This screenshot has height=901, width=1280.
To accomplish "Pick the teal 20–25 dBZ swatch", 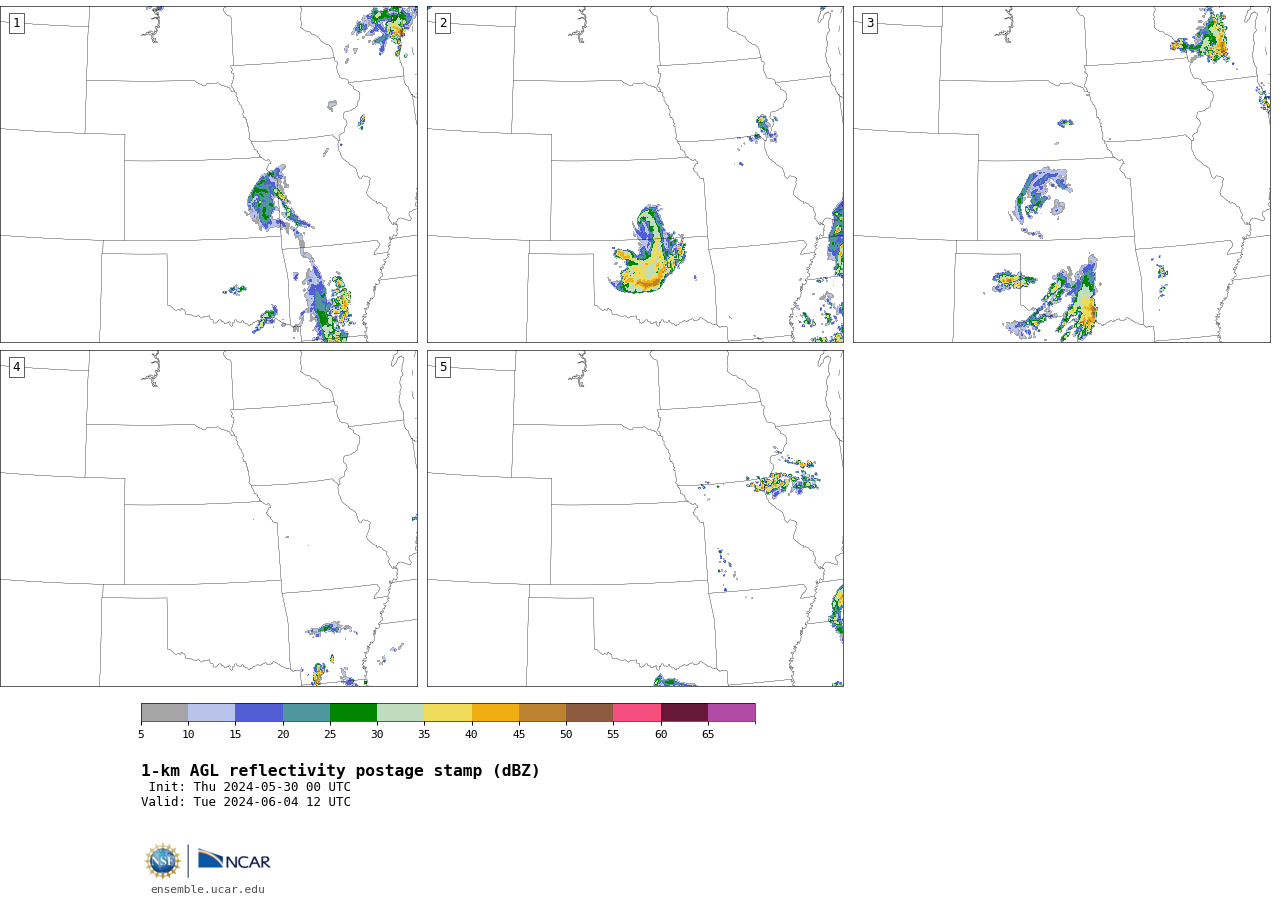I will coord(306,712).
